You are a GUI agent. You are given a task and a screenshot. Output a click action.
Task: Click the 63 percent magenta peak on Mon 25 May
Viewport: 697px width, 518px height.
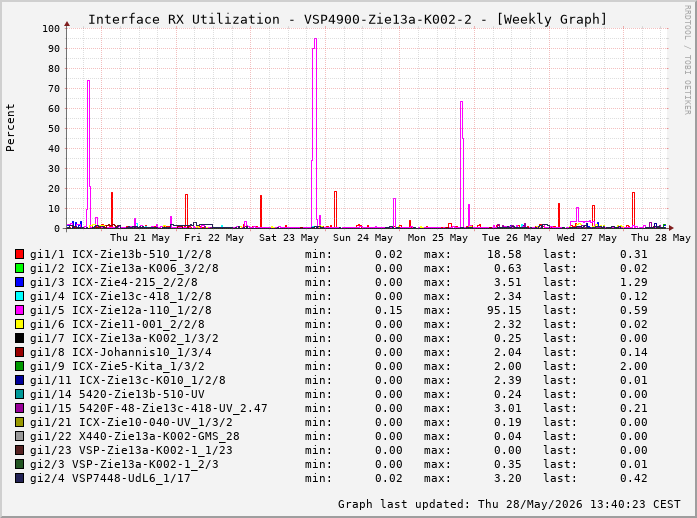(x=461, y=102)
